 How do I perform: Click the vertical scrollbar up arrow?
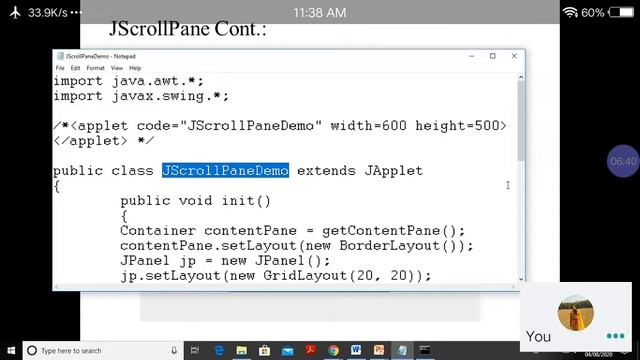point(521,77)
